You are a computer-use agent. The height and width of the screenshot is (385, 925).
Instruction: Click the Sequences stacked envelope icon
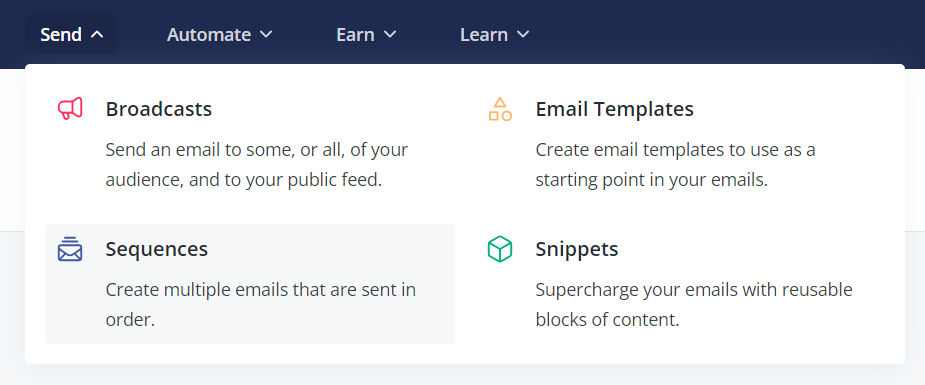click(70, 249)
